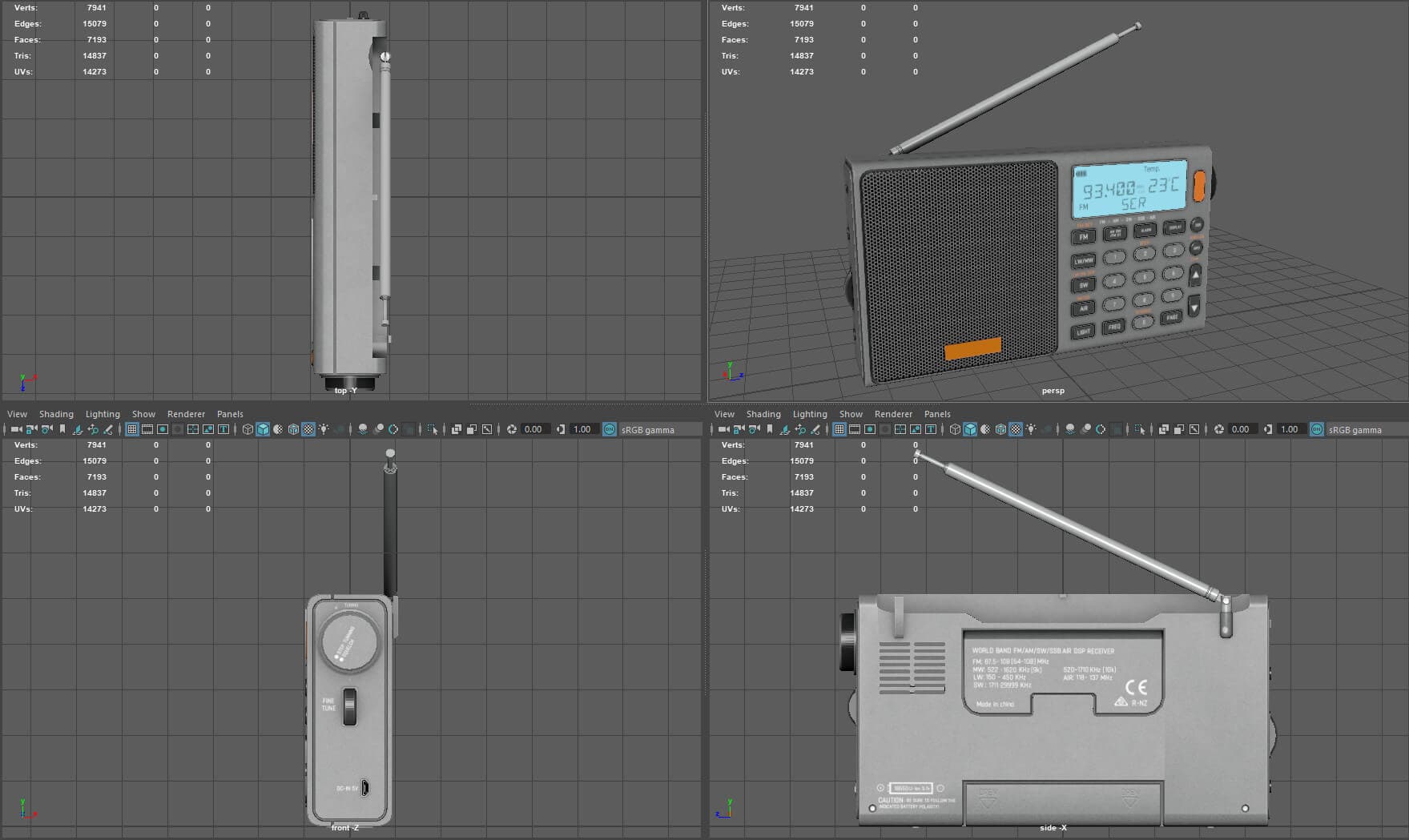Click the 'persp' viewport camera label
1409x840 pixels.
[x=1053, y=391]
